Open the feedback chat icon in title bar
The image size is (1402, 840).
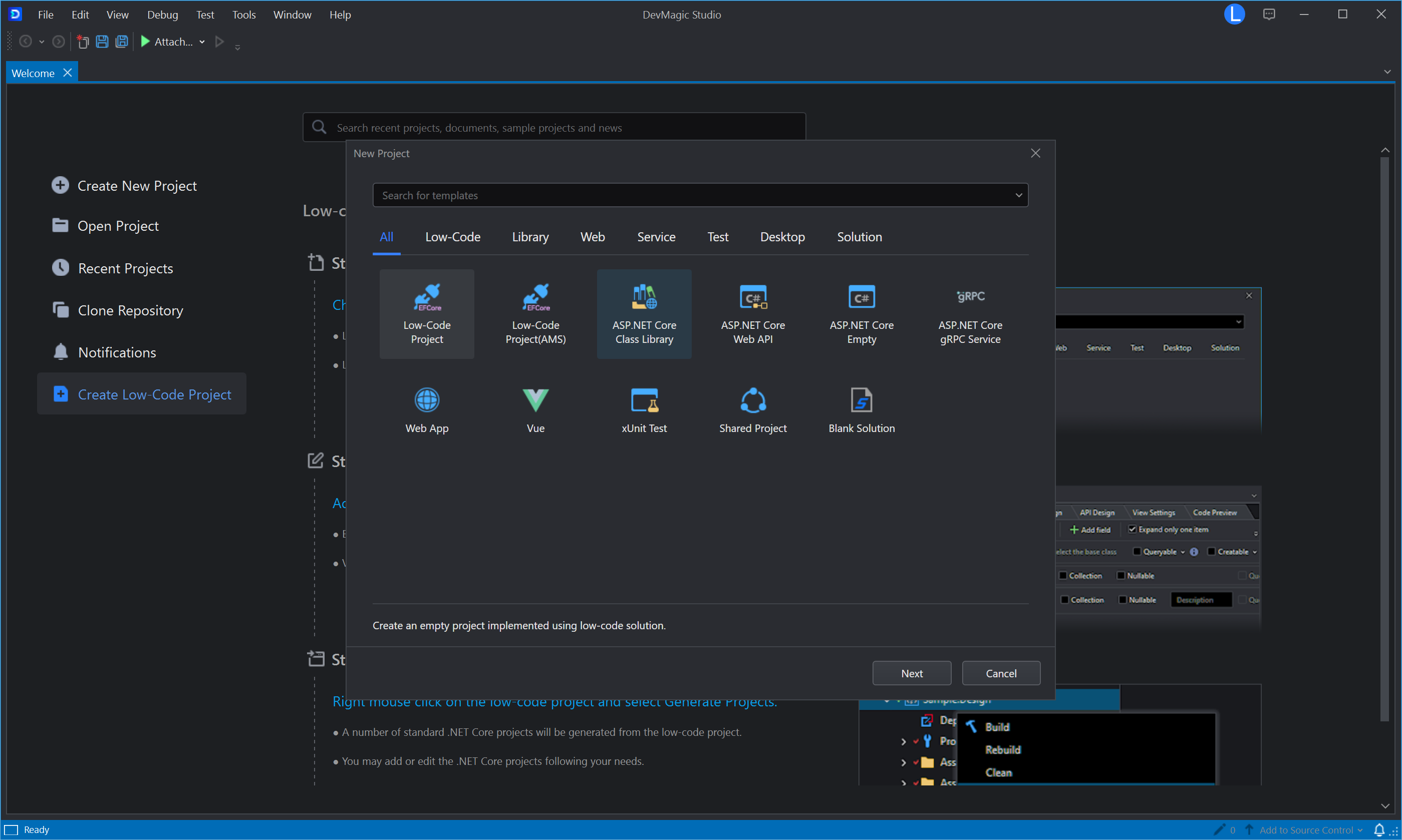pos(1268,15)
